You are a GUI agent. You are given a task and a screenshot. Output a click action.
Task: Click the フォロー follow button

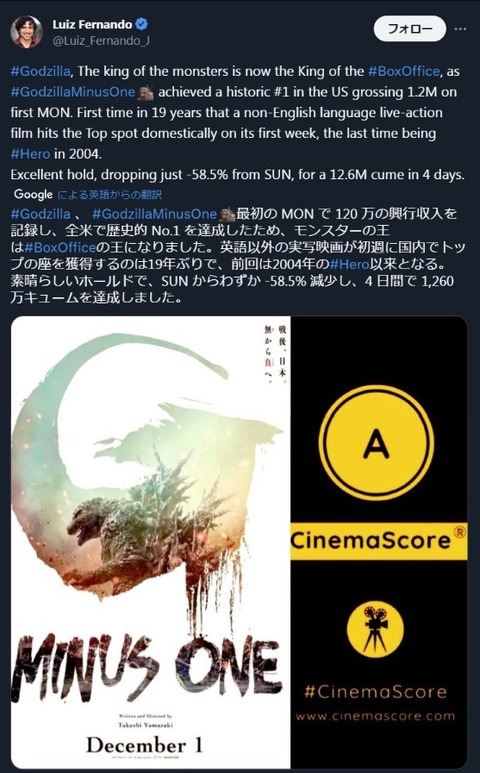pyautogui.click(x=410, y=29)
